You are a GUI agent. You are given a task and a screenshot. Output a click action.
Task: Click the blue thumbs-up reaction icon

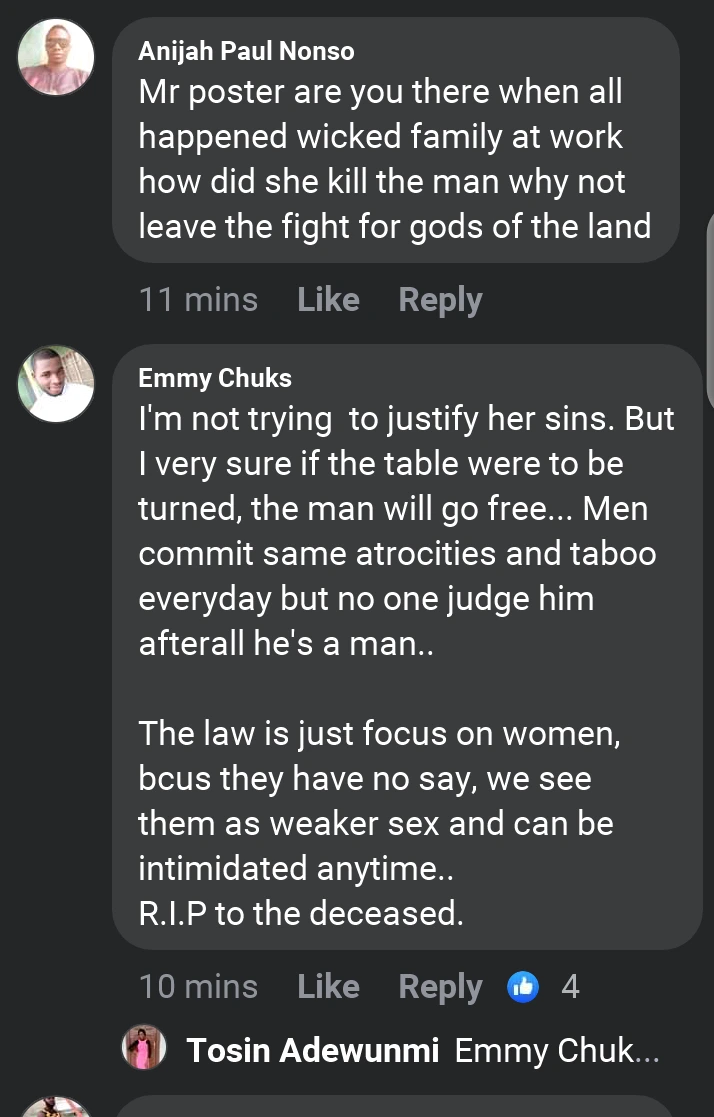[x=523, y=987]
